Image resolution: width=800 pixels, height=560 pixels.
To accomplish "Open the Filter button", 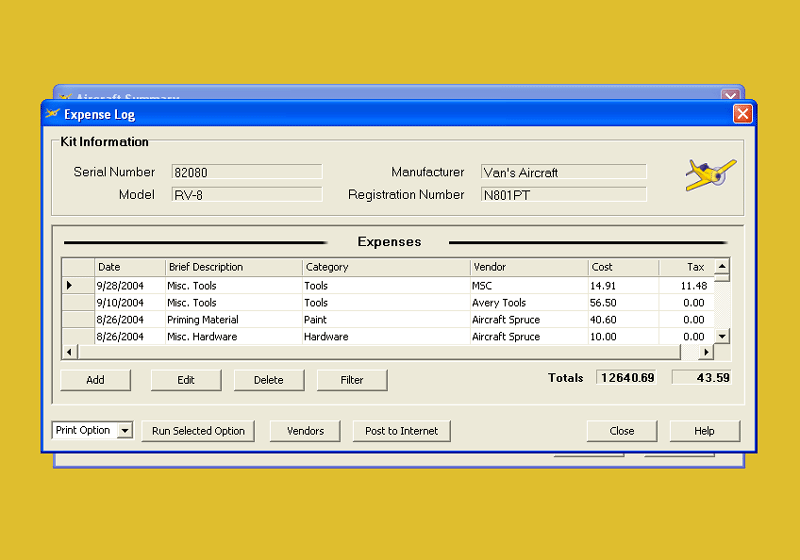I will coord(351,380).
